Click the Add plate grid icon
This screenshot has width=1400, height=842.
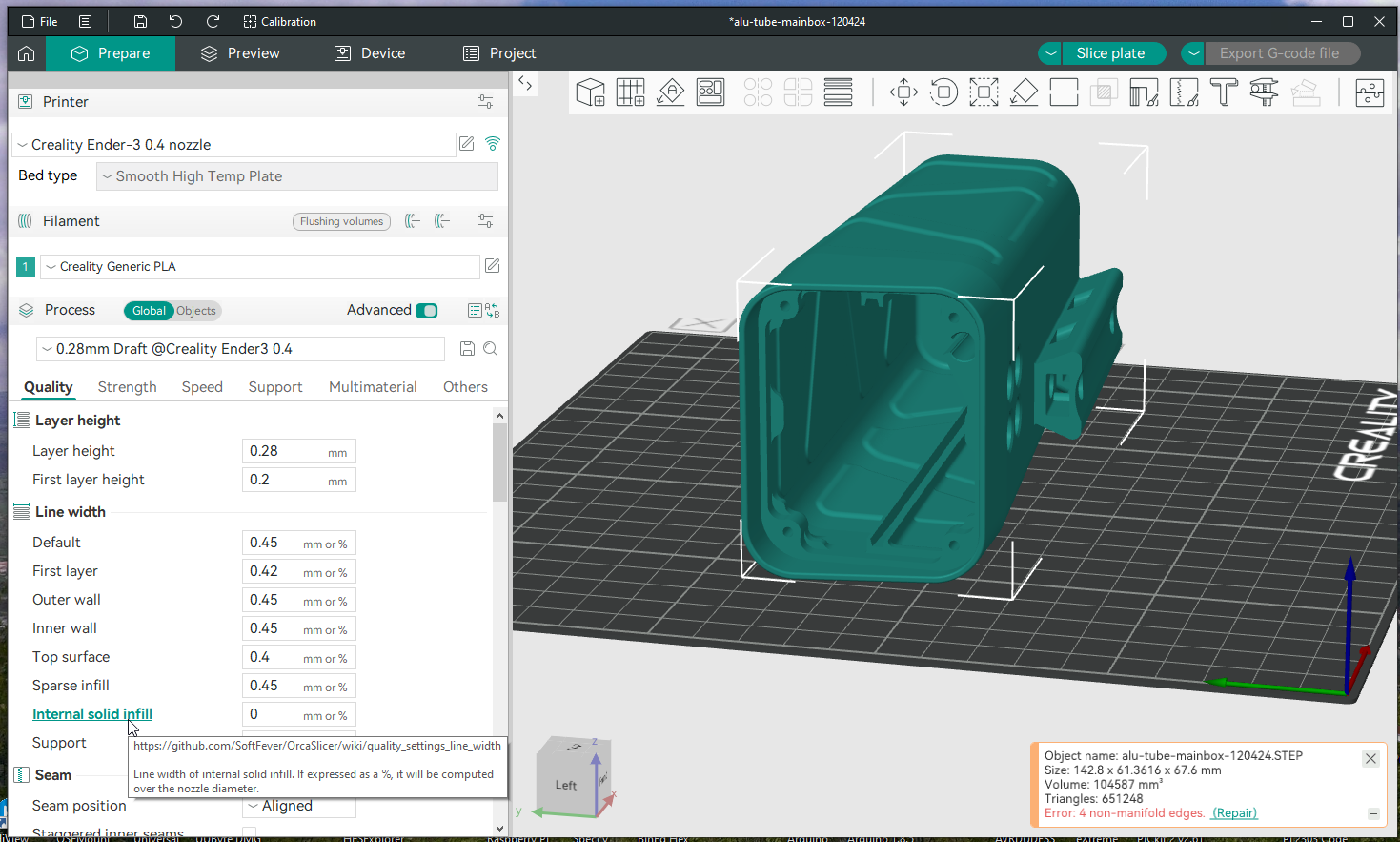click(x=630, y=92)
